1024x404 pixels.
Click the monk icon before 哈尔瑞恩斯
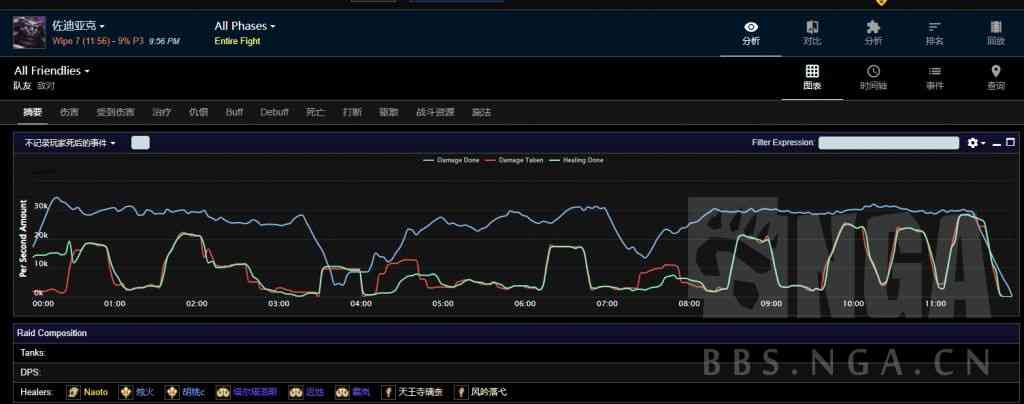click(223, 392)
